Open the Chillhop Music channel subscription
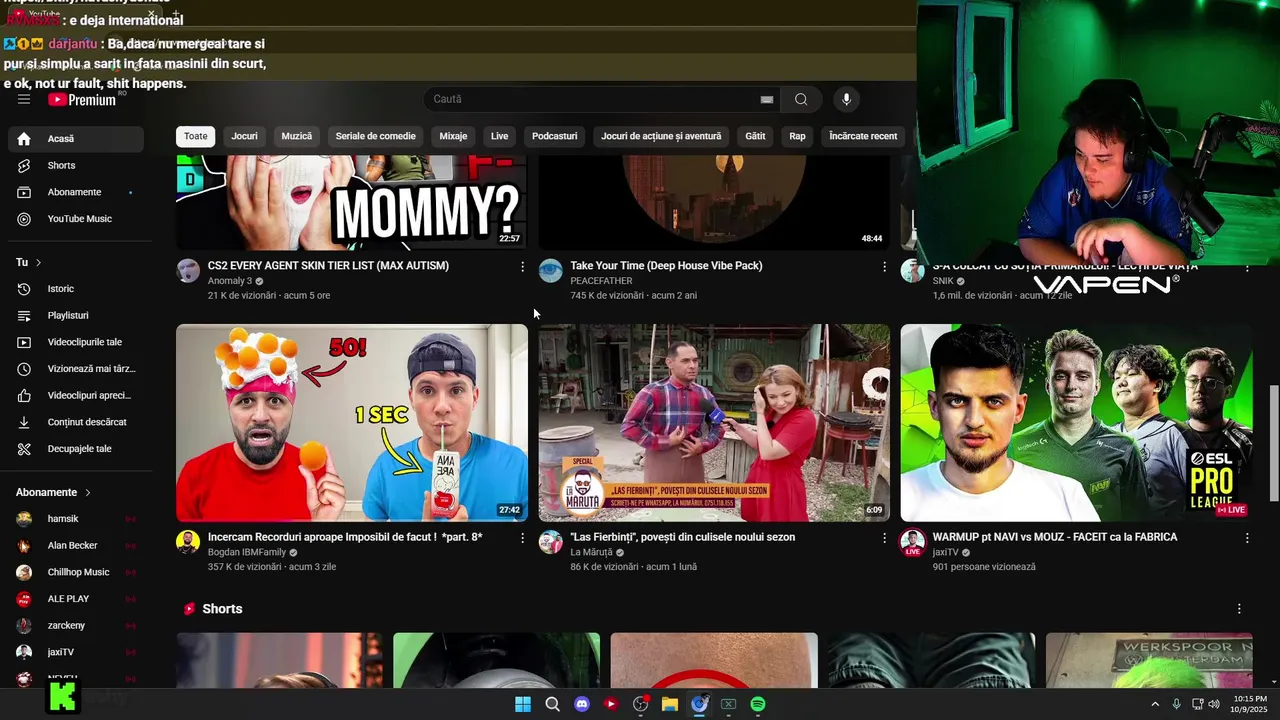 (x=76, y=572)
